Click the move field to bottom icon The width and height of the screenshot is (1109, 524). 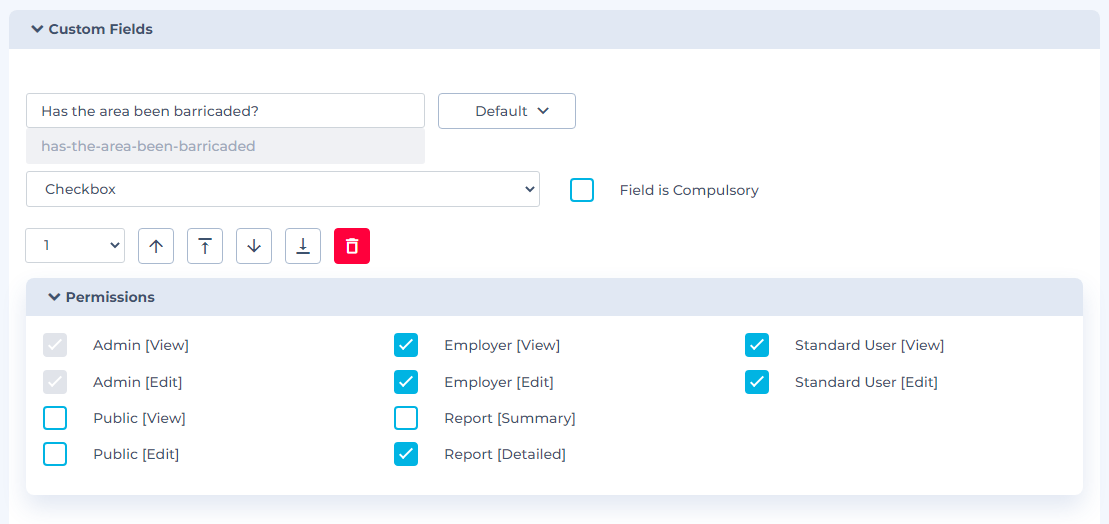[303, 246]
